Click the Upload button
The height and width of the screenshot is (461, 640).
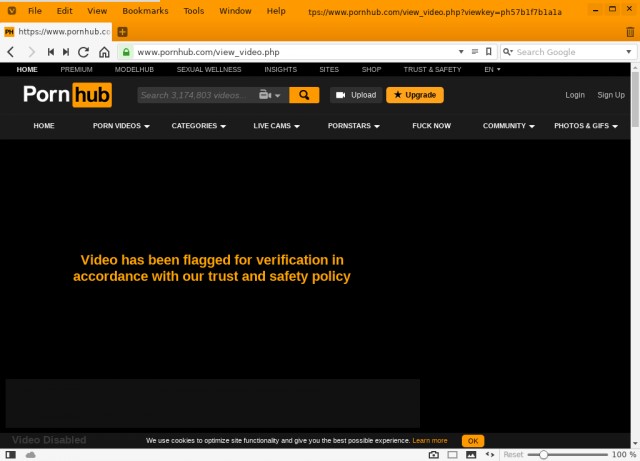click(x=356, y=95)
